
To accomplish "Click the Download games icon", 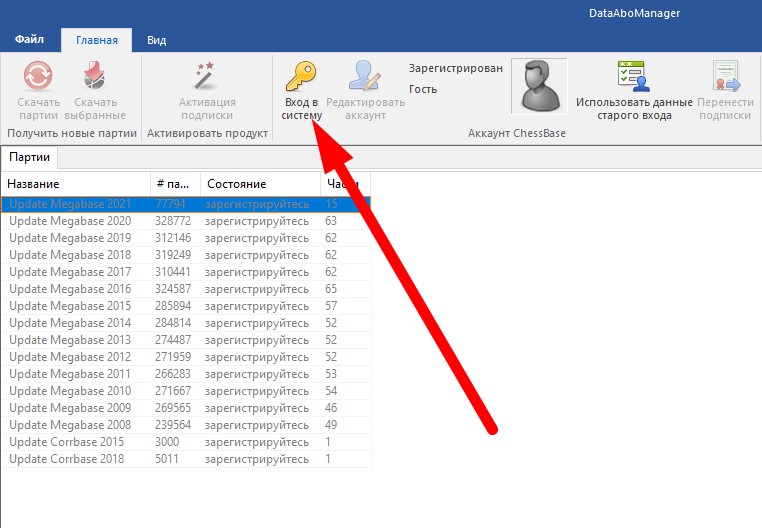I will (x=38, y=77).
